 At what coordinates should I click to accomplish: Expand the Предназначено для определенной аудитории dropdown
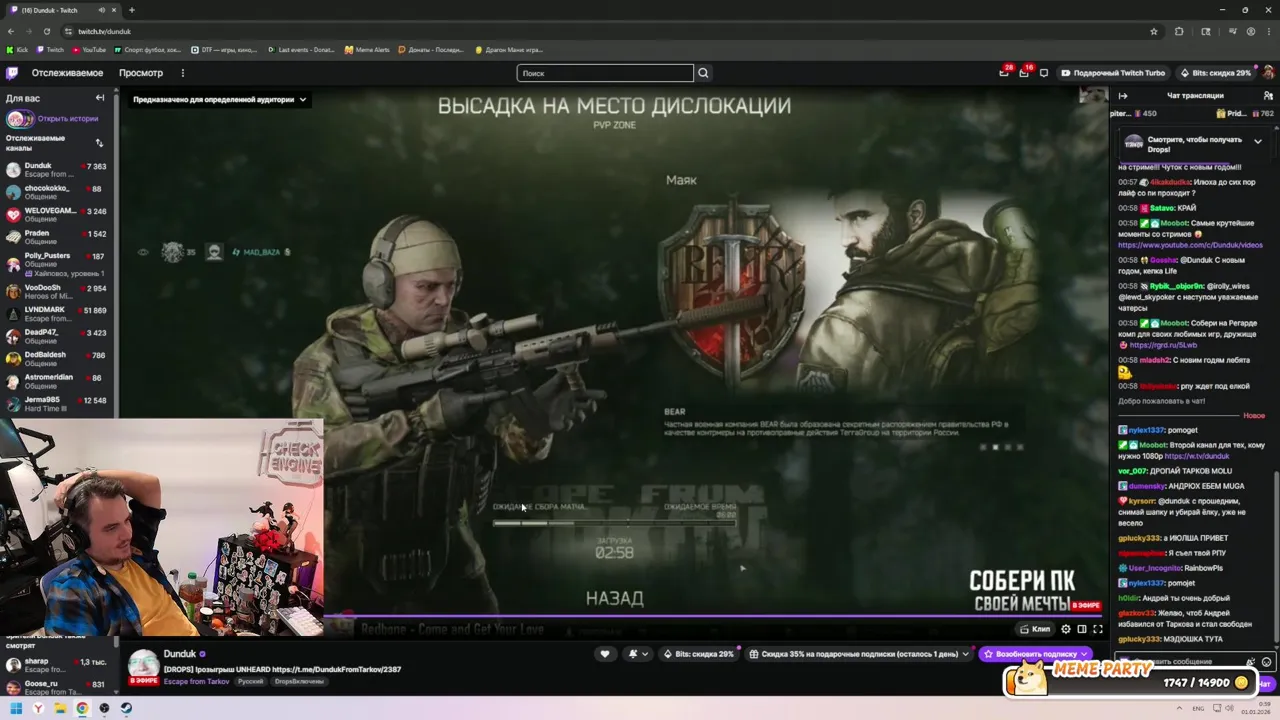(x=219, y=99)
